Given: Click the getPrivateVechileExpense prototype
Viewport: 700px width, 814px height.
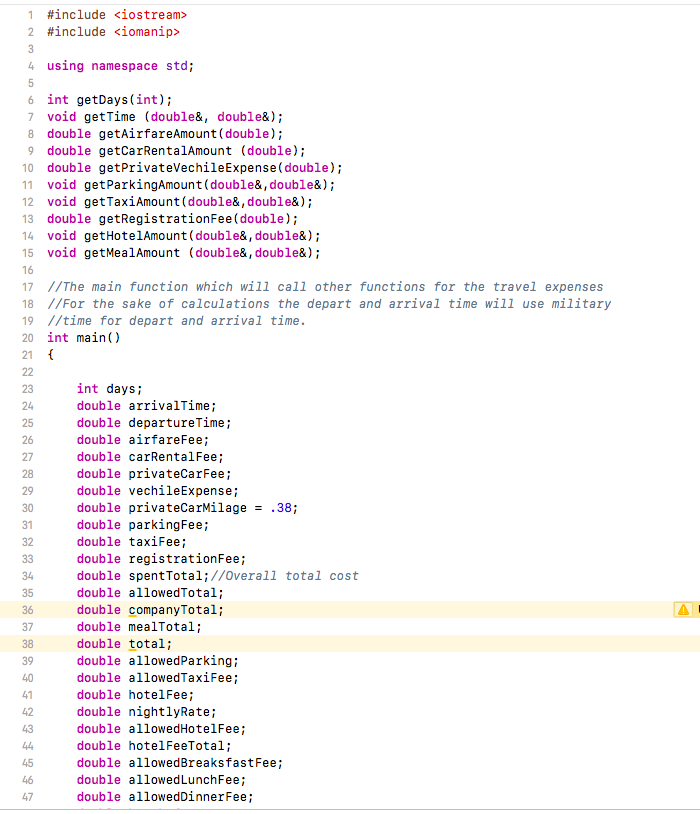Looking at the screenshot, I should pyautogui.click(x=195, y=168).
